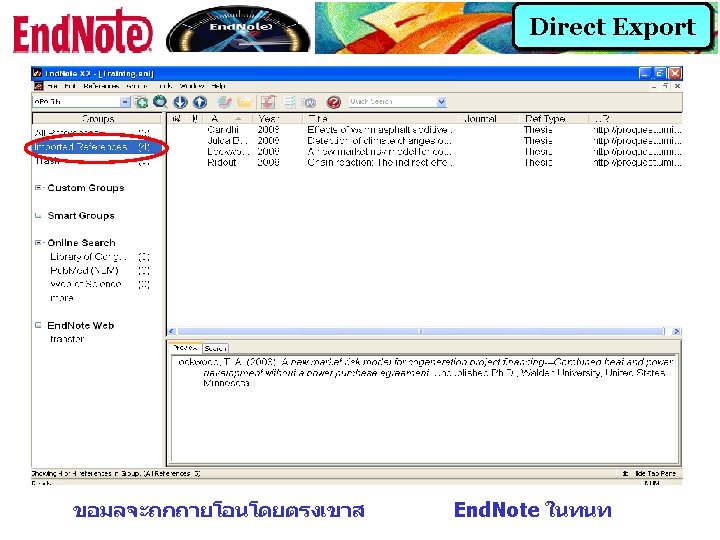Select the Julca B... reference row
This screenshot has width=720, height=540.
click(x=424, y=141)
